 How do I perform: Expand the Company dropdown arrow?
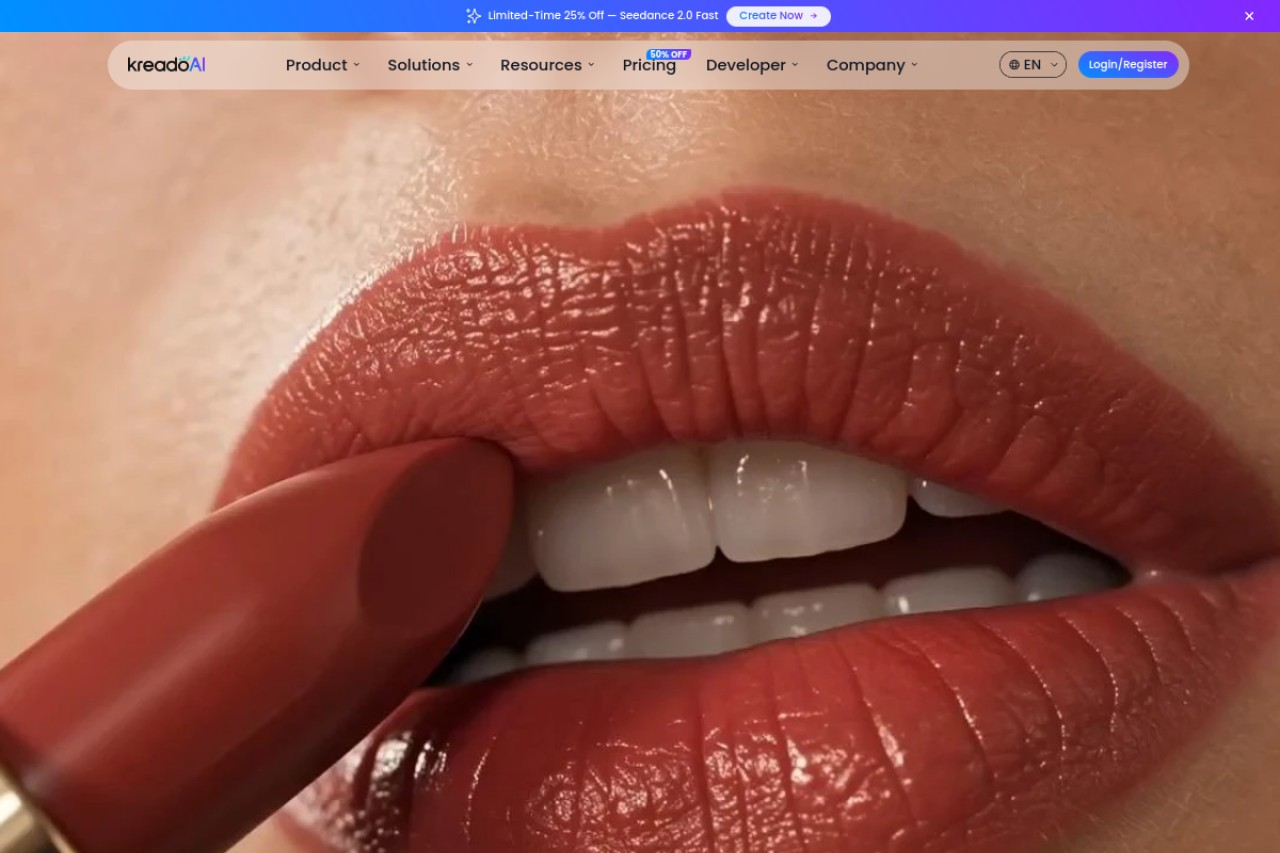914,65
